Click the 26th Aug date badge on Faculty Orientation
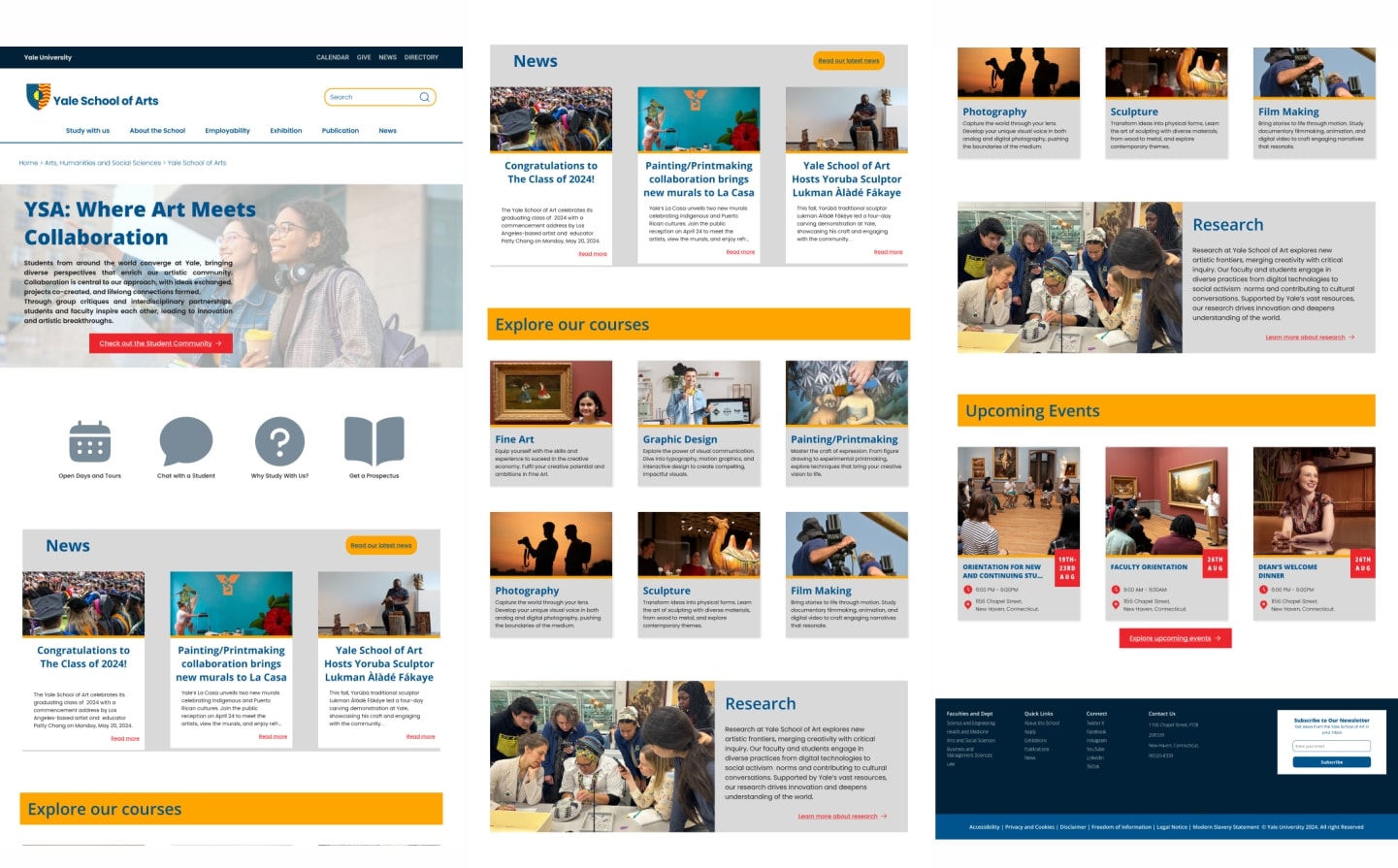This screenshot has height=868, width=1398. point(1215,563)
